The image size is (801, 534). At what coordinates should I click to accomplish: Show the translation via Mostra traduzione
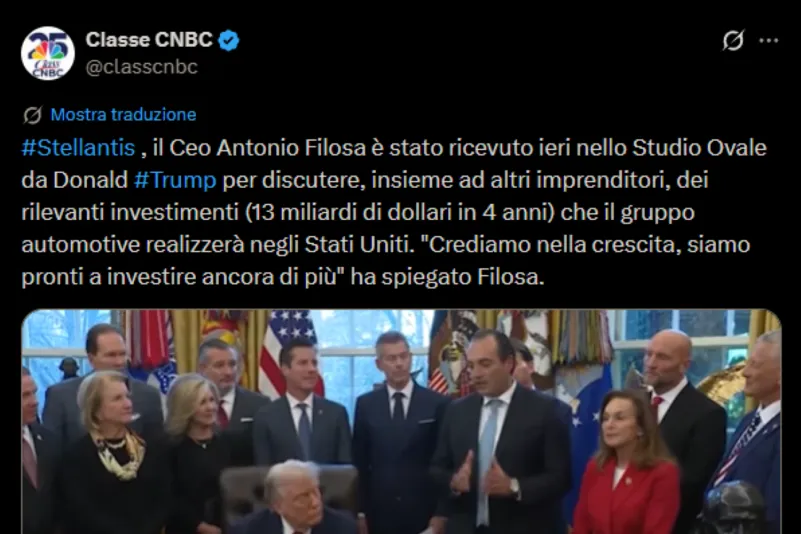coord(123,114)
